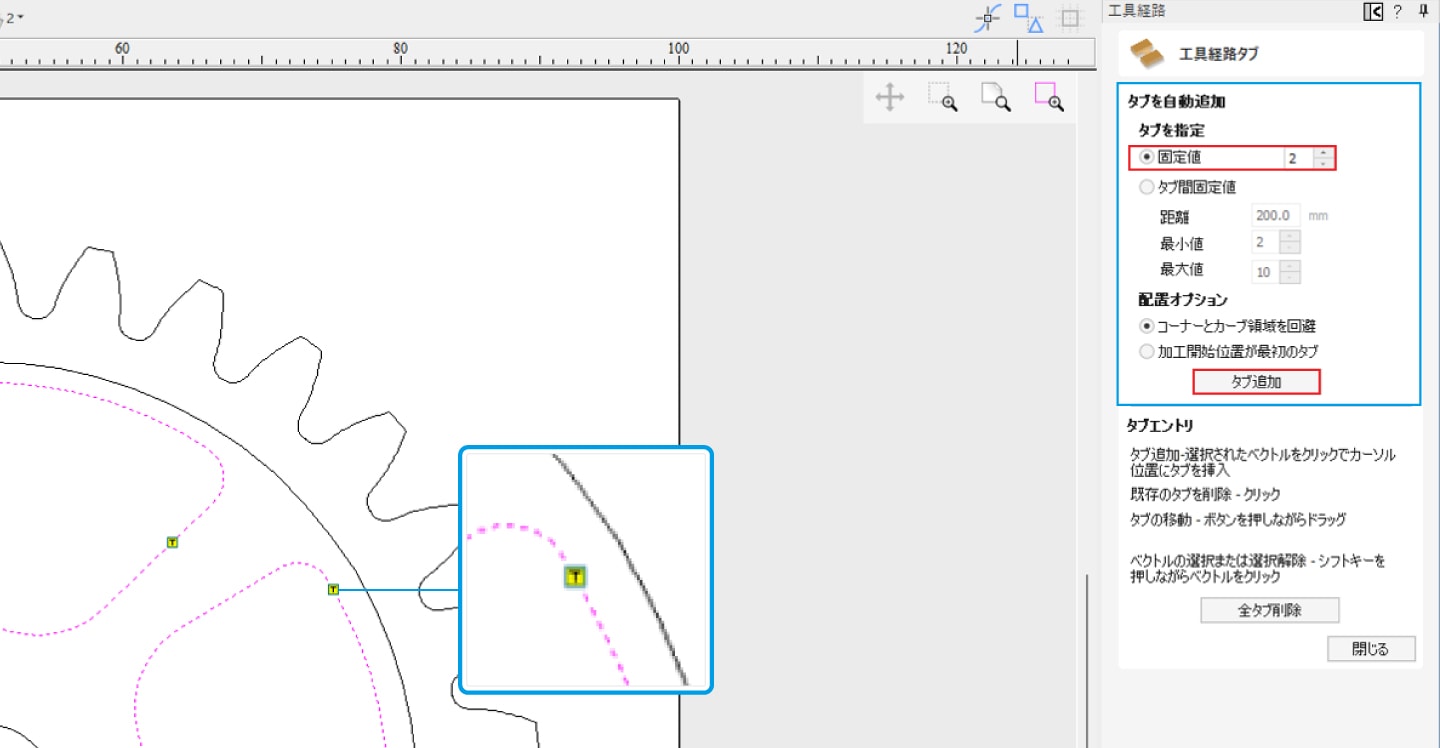Click the grid snapping icon

point(1070,18)
